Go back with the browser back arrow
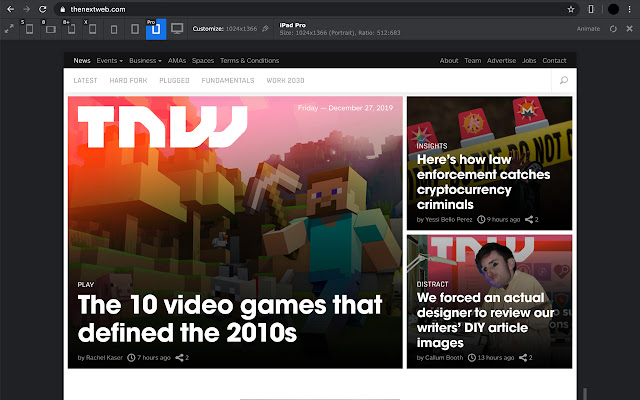Image resolution: width=640 pixels, height=400 pixels. [11, 9]
